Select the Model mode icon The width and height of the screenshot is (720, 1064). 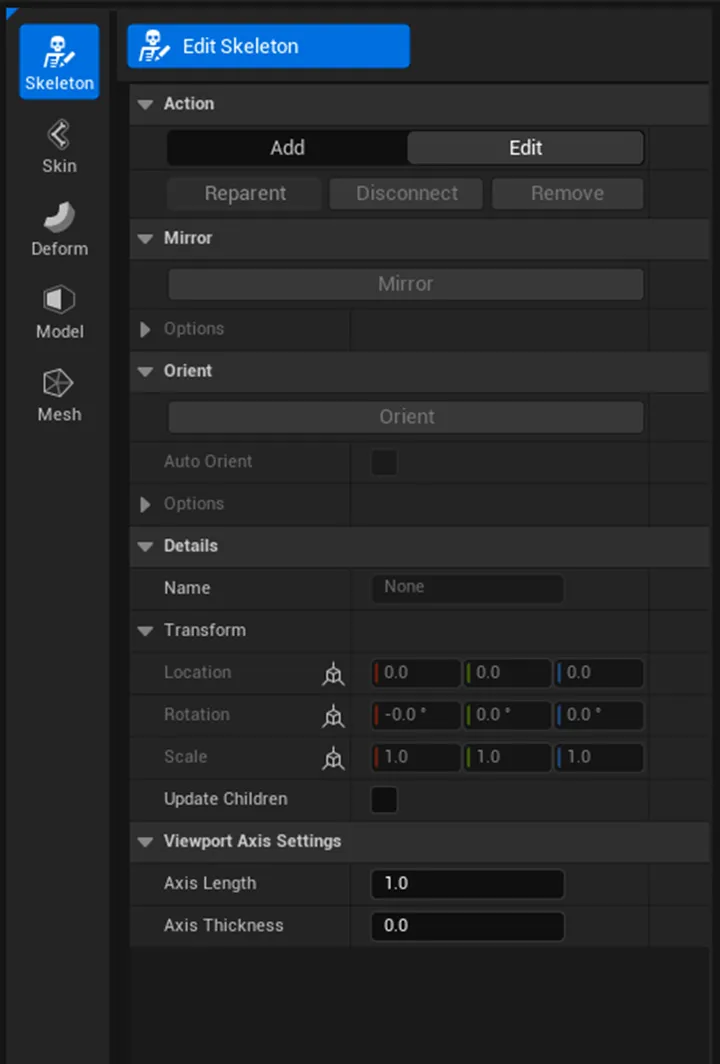59,311
